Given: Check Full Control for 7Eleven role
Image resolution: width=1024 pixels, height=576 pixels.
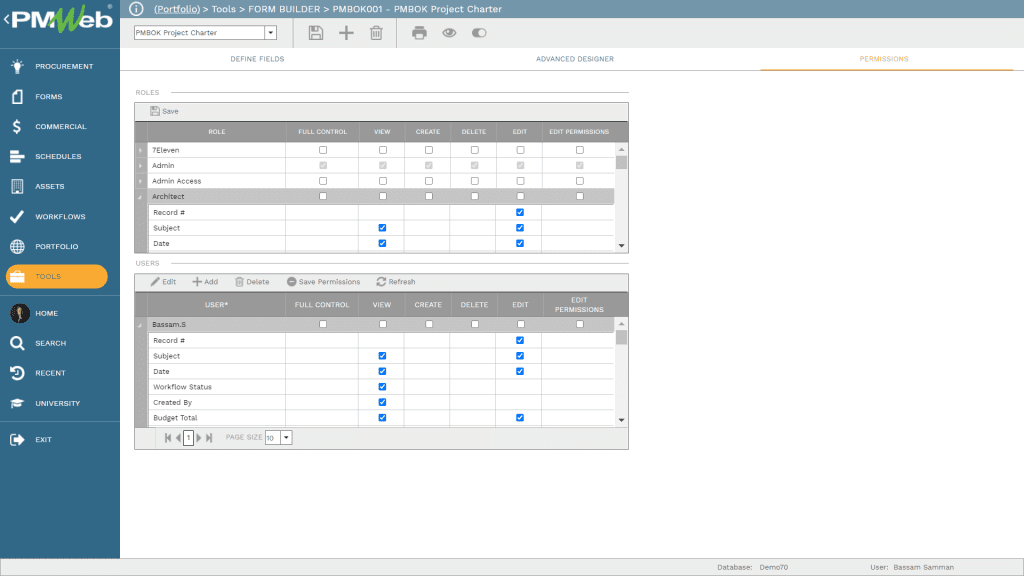Looking at the screenshot, I should coord(323,150).
